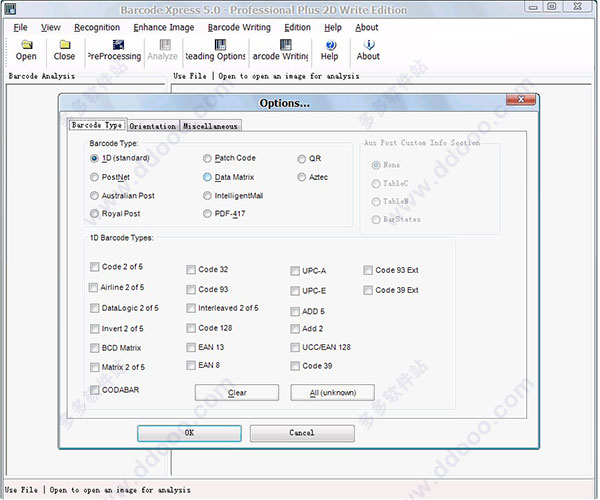This screenshot has width=600, height=500.
Task: Check the Code 32 checkbox
Action: click(x=191, y=270)
